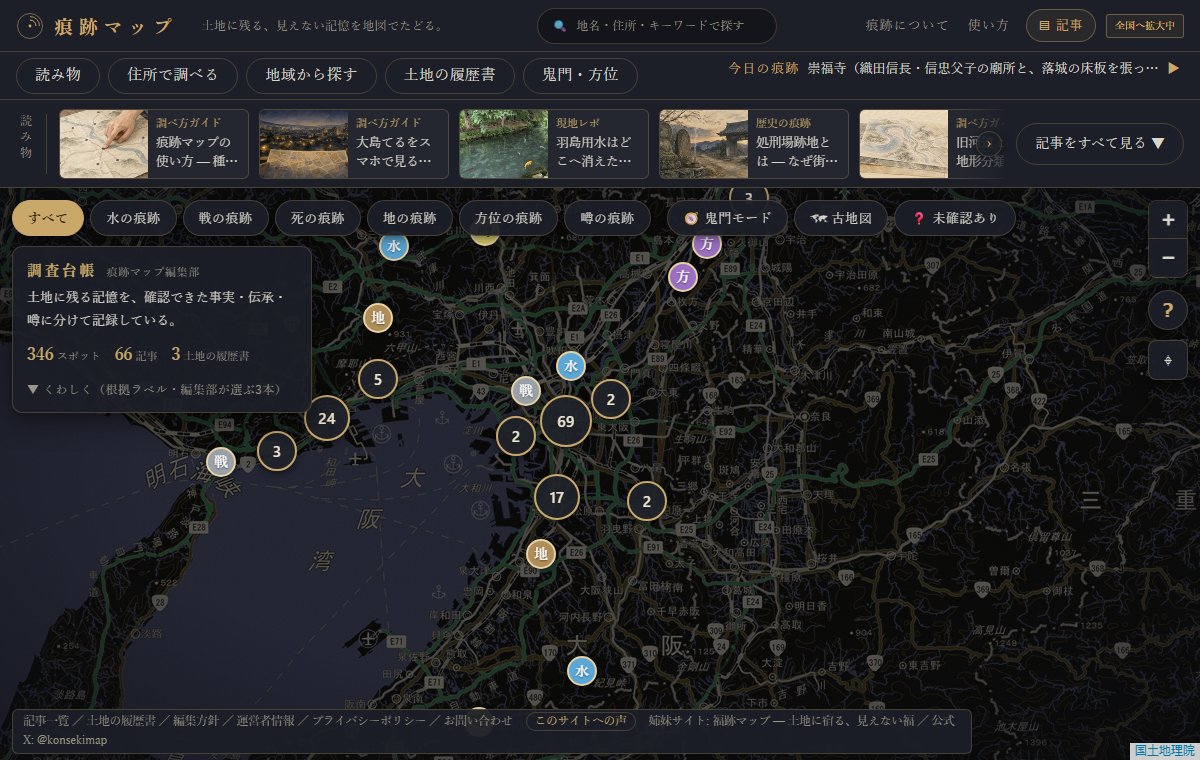Open cluster 2 right of cluster 69
Viewport: 1200px width, 760px height.
[610, 400]
